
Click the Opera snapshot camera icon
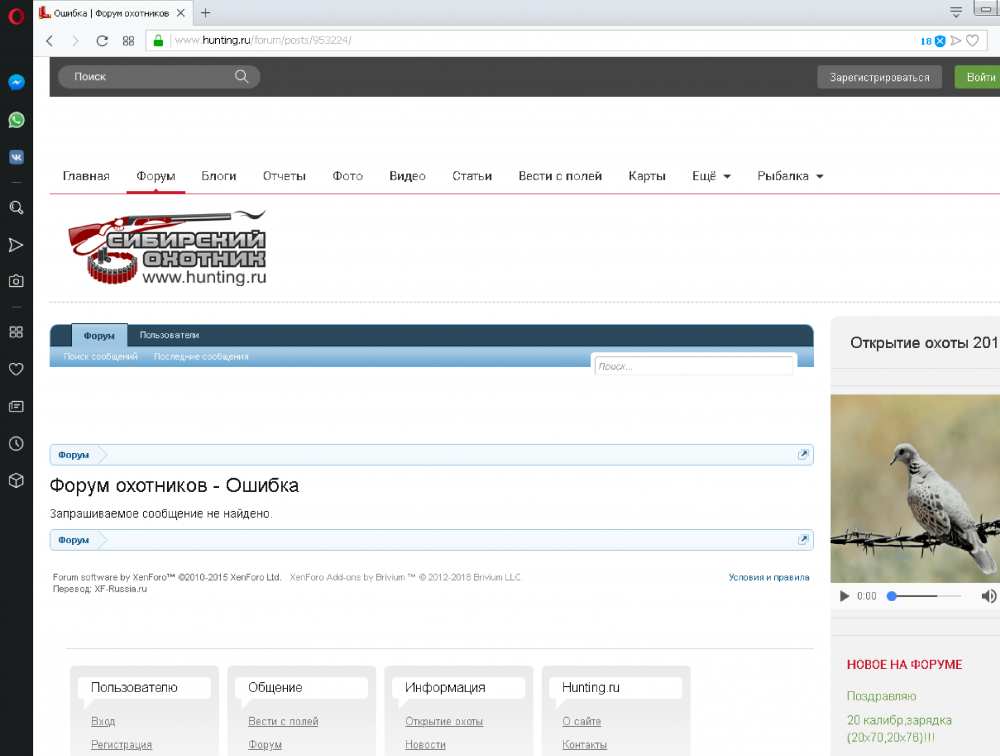click(16, 281)
